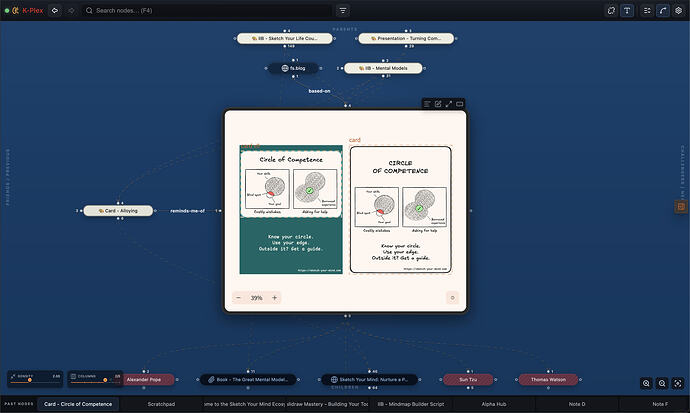Open Book - The Great Mental Model... node
This screenshot has height=413, width=690.
pyautogui.click(x=249, y=379)
